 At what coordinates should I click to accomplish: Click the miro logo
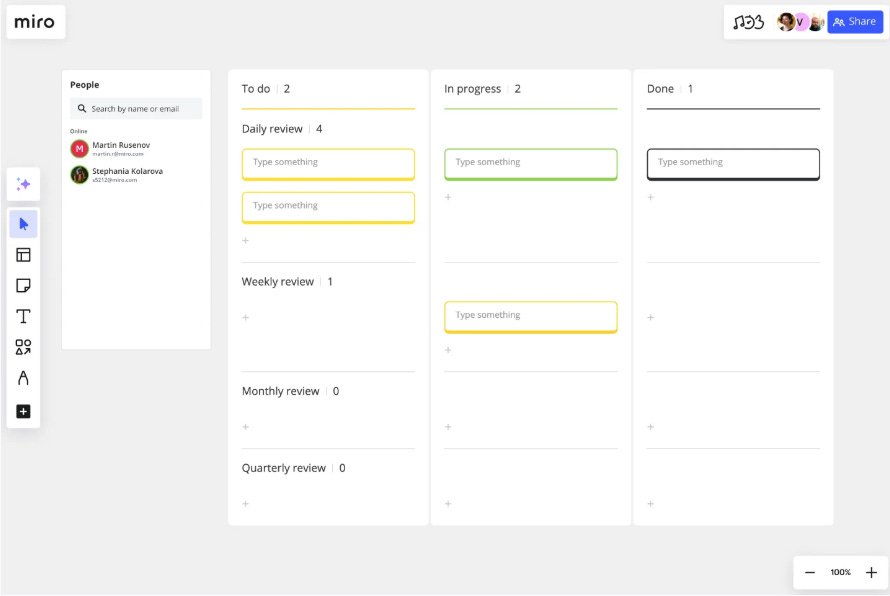(x=35, y=22)
